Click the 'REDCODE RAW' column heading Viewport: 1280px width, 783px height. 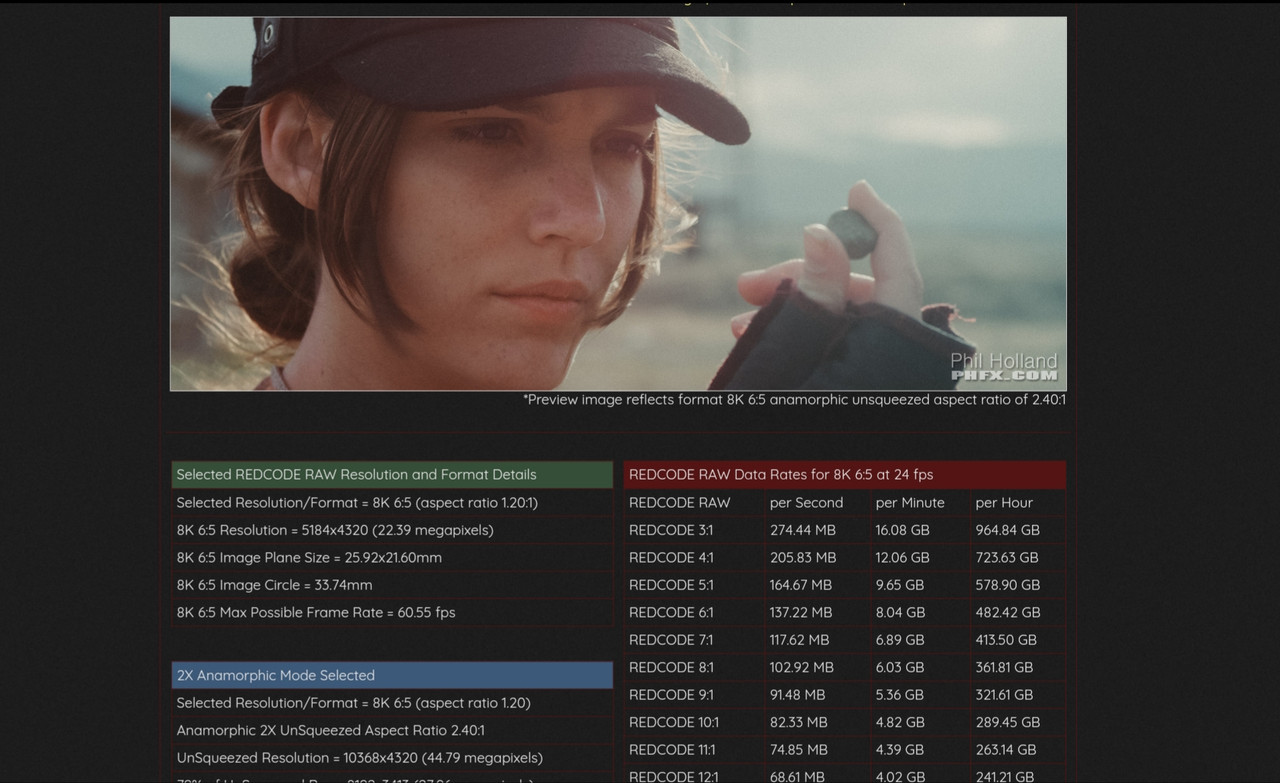point(680,503)
